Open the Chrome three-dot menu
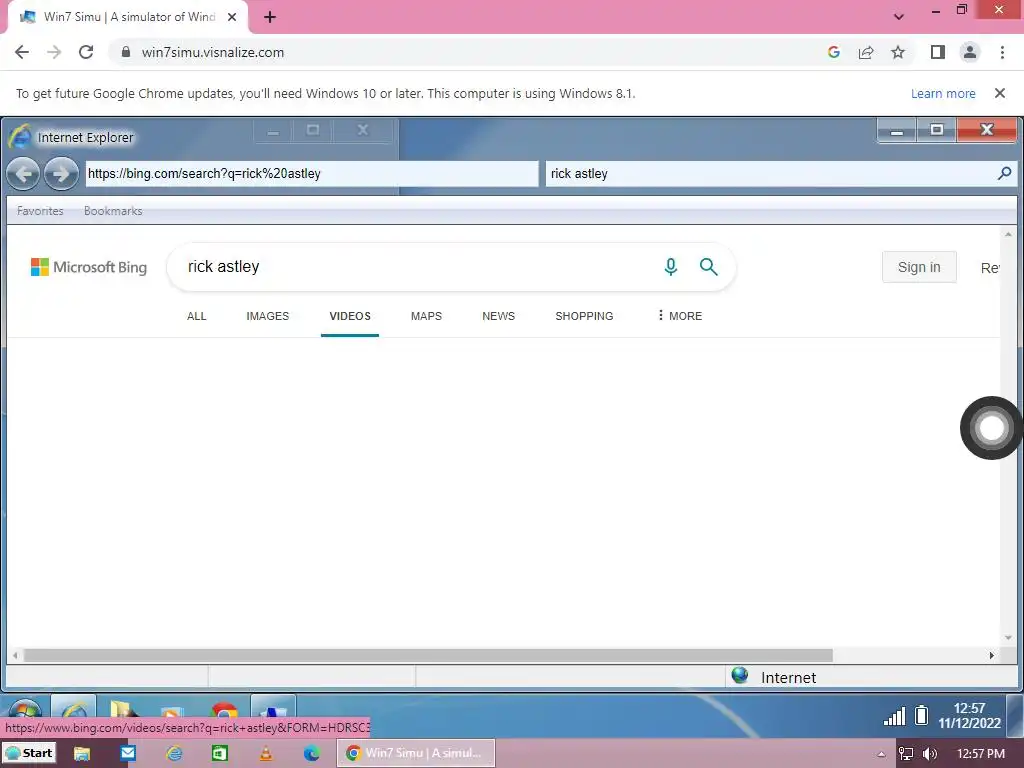Screen dimensions: 1024x768 pos(1002,52)
